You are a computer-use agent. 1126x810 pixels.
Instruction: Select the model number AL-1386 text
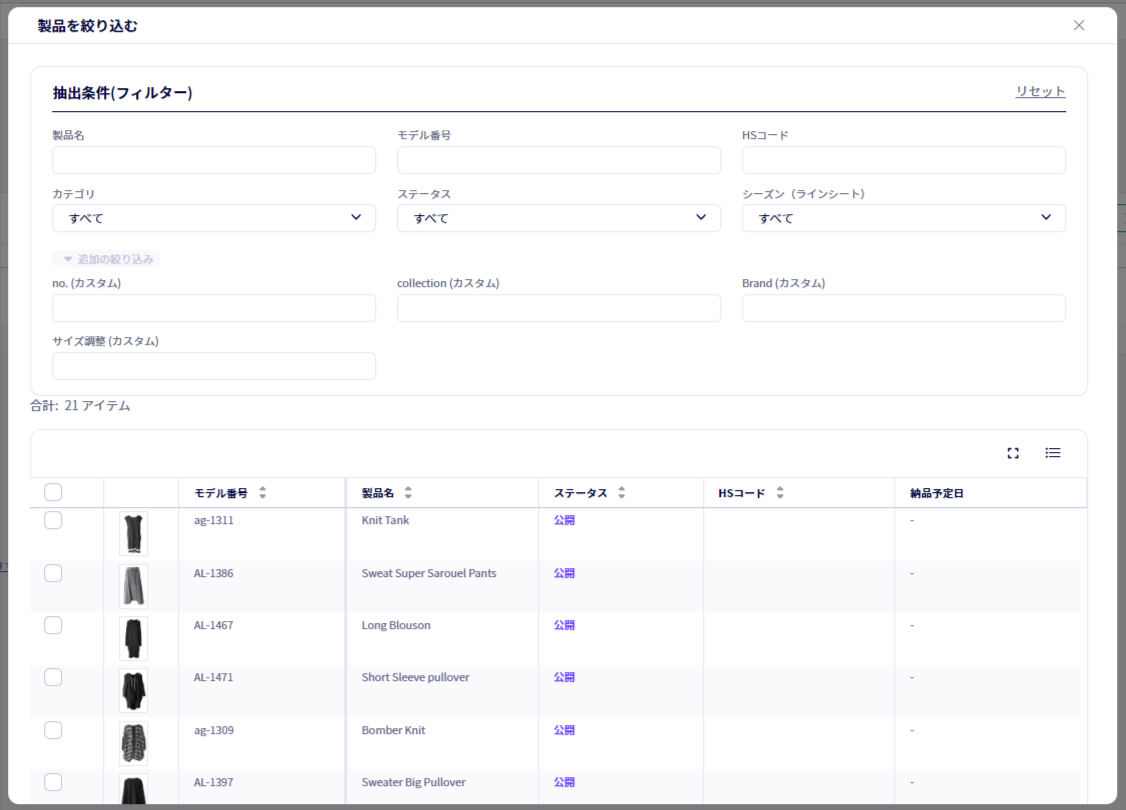click(213, 573)
